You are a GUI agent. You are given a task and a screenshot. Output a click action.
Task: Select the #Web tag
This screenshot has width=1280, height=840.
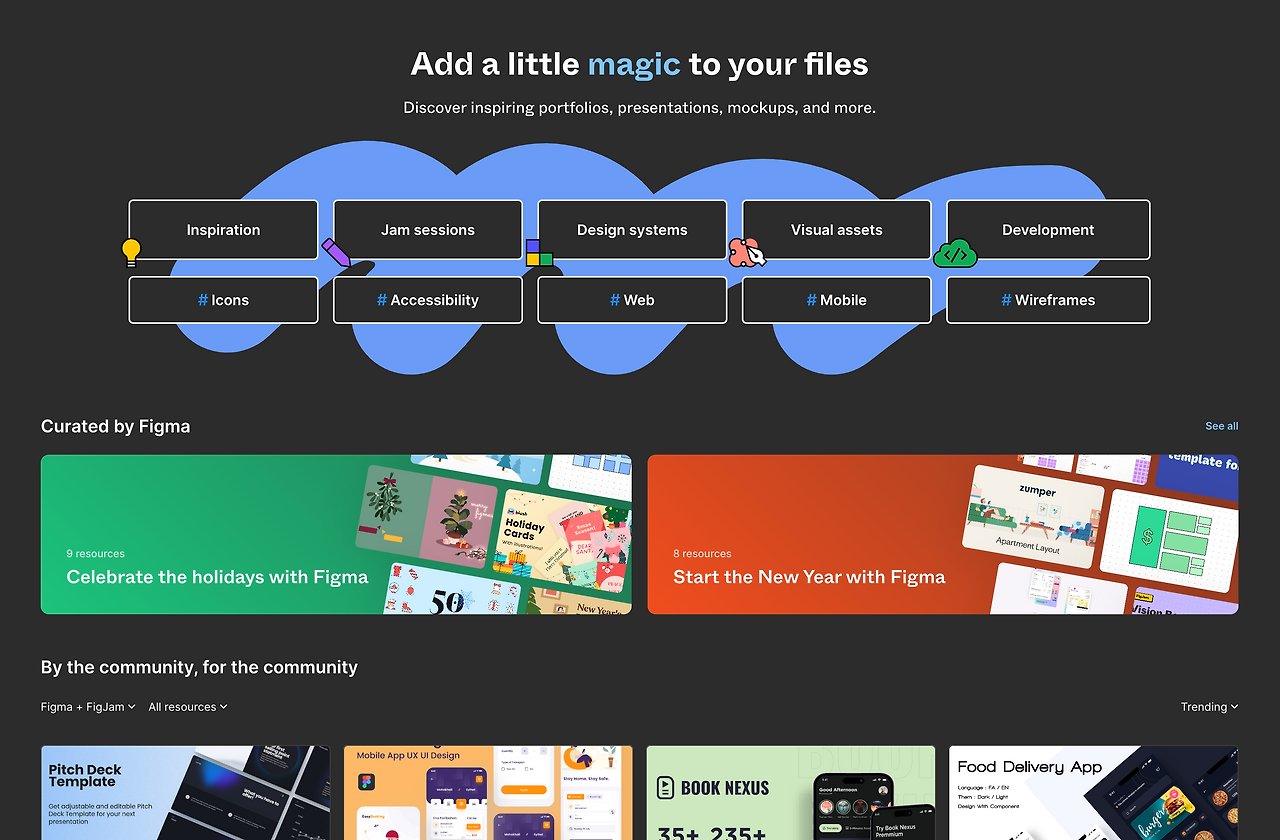click(632, 300)
